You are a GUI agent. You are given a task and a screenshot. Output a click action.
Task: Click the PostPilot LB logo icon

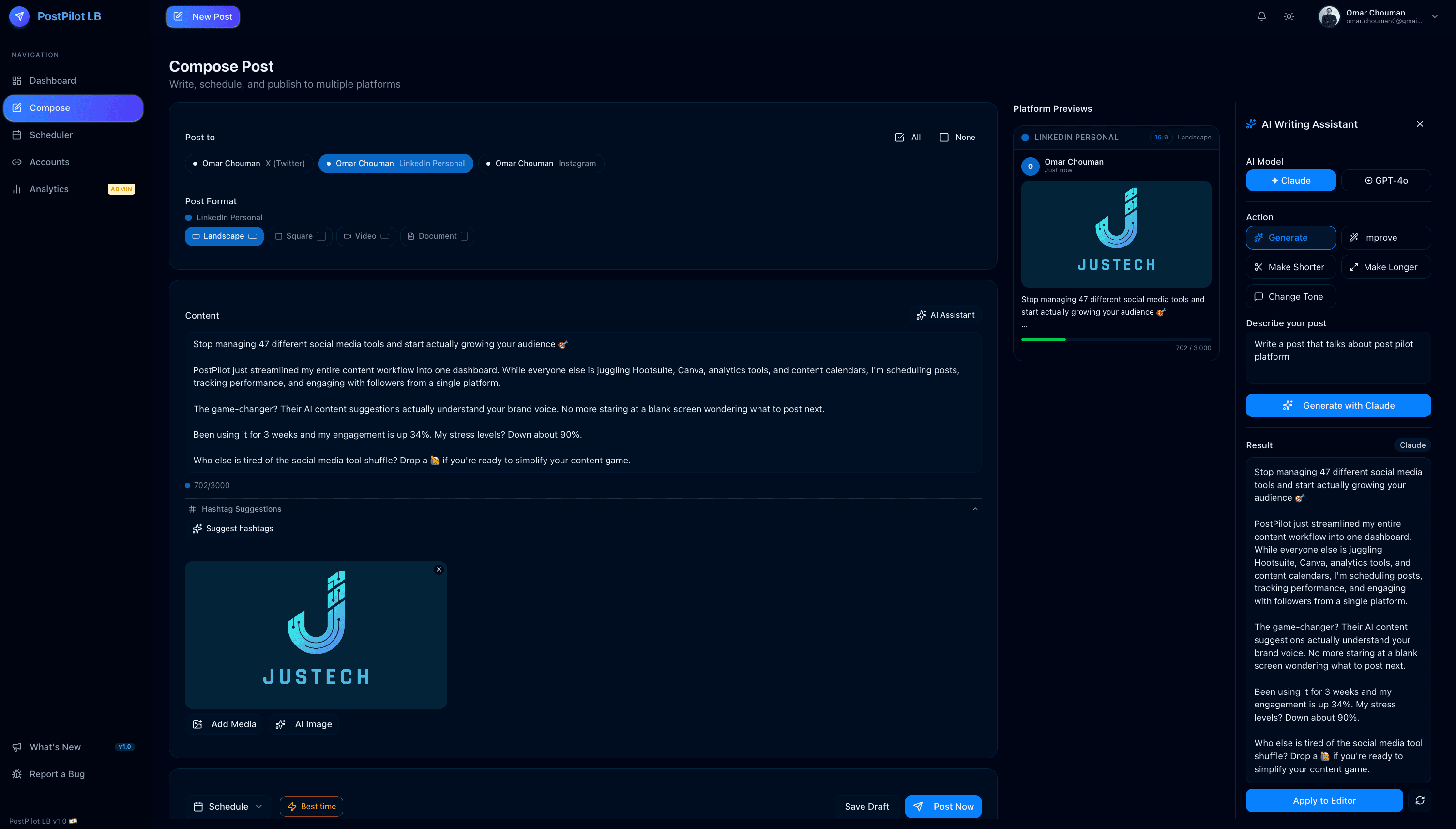(19, 16)
